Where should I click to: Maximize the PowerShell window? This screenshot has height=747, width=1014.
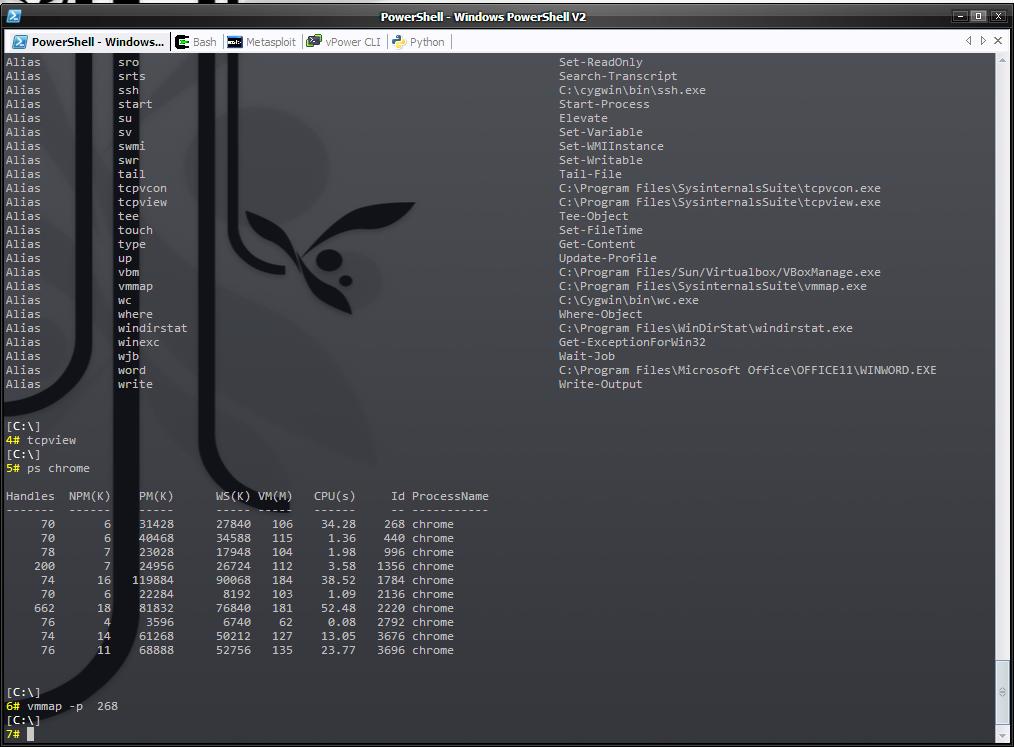[x=978, y=16]
